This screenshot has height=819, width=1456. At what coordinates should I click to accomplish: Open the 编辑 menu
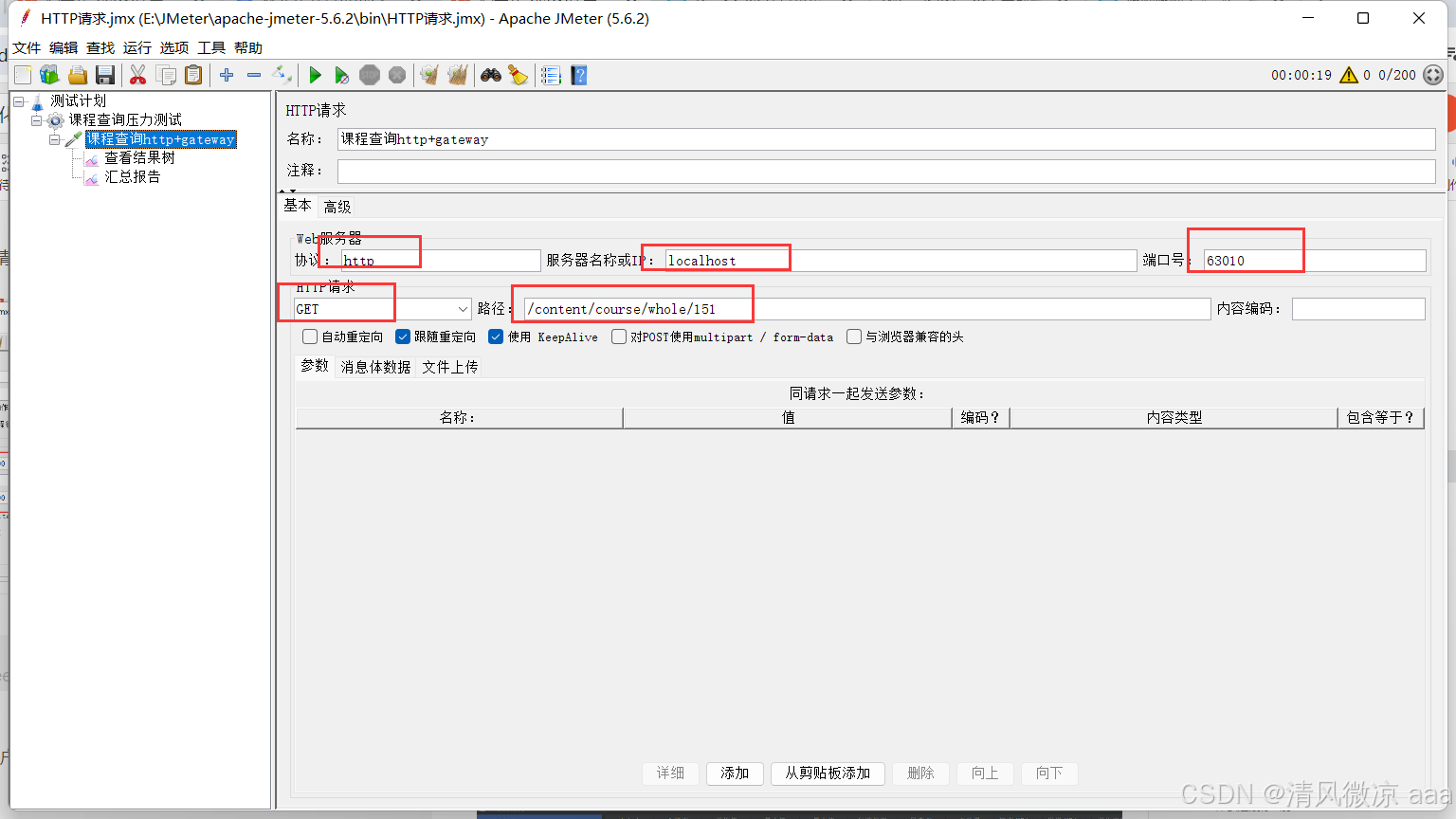tap(64, 47)
